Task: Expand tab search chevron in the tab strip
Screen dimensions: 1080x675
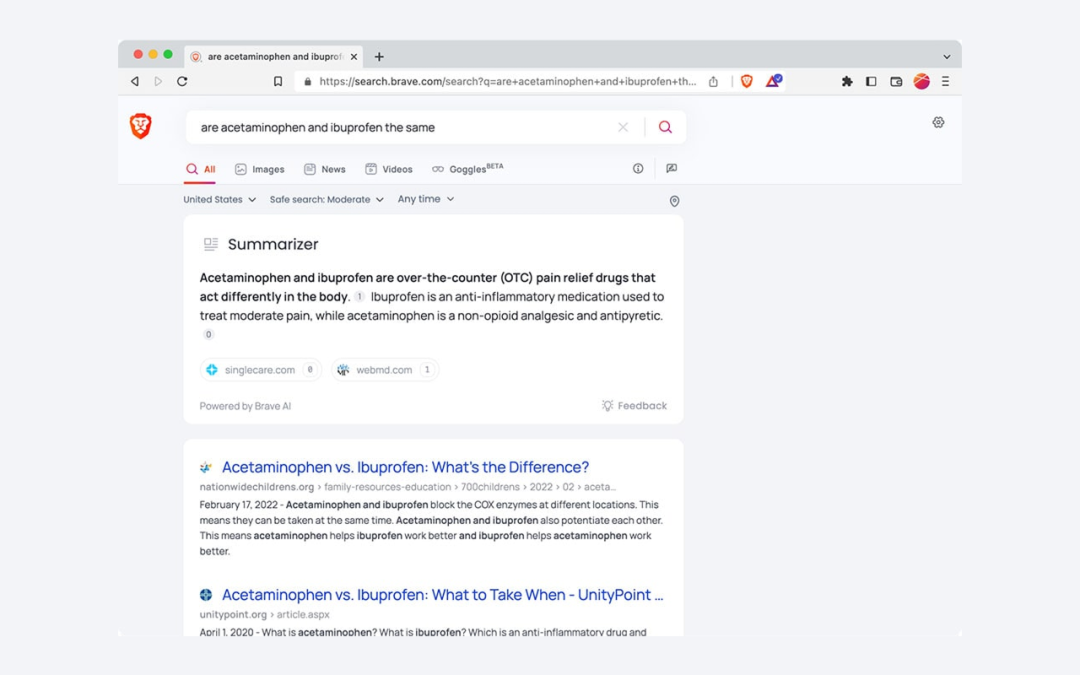Action: [x=947, y=56]
